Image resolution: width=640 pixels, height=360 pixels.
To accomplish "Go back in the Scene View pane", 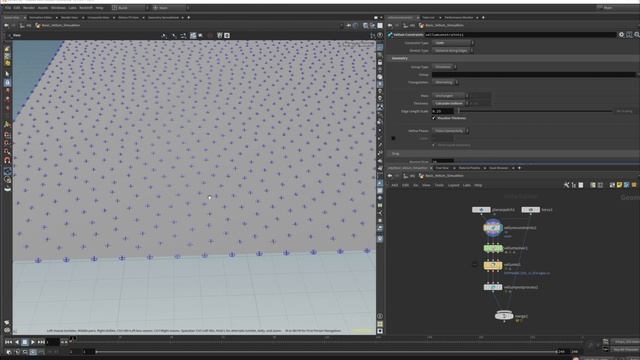I will click(x=6, y=25).
